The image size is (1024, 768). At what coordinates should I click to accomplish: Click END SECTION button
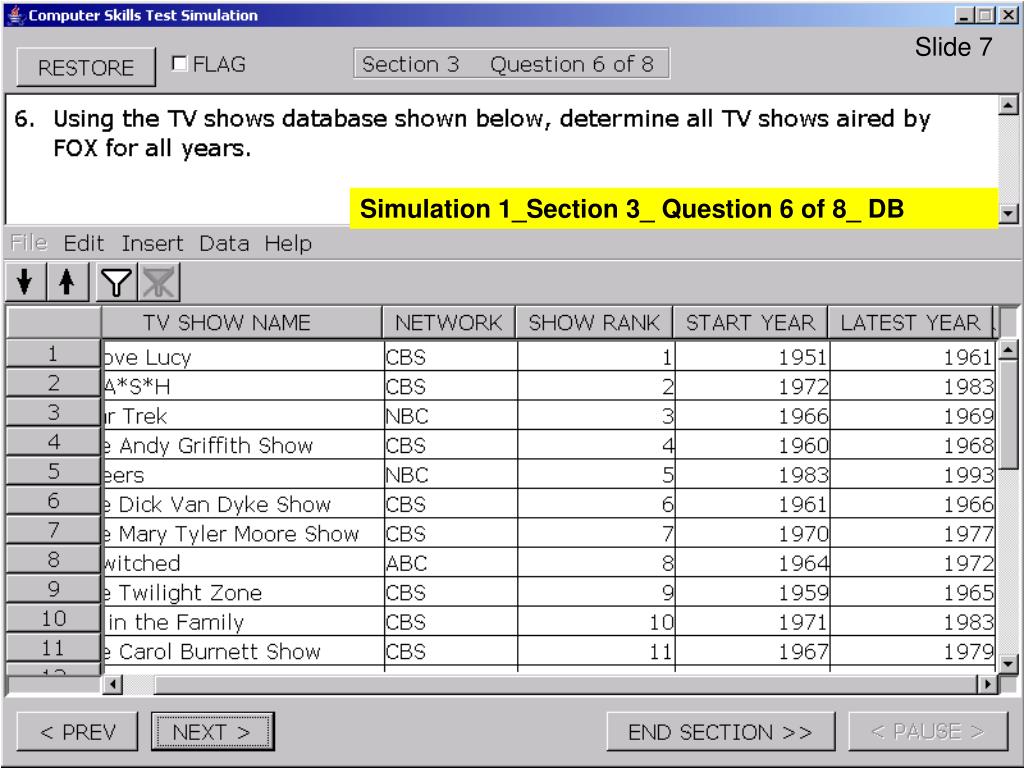tap(720, 731)
